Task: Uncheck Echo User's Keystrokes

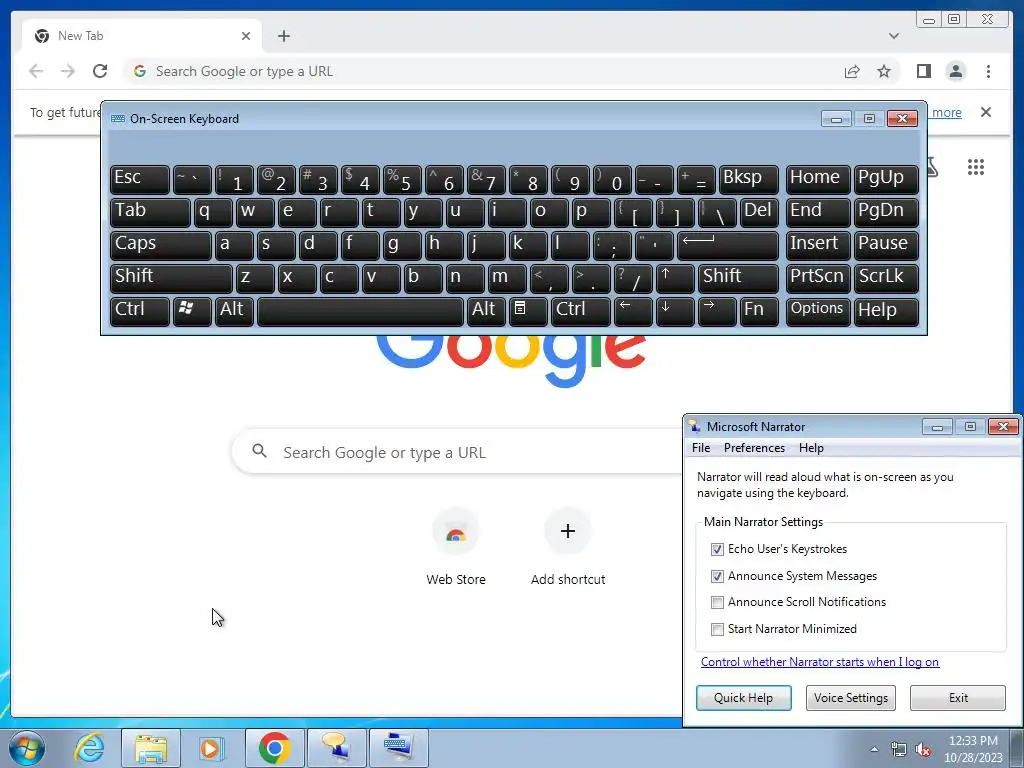Action: [x=717, y=549]
